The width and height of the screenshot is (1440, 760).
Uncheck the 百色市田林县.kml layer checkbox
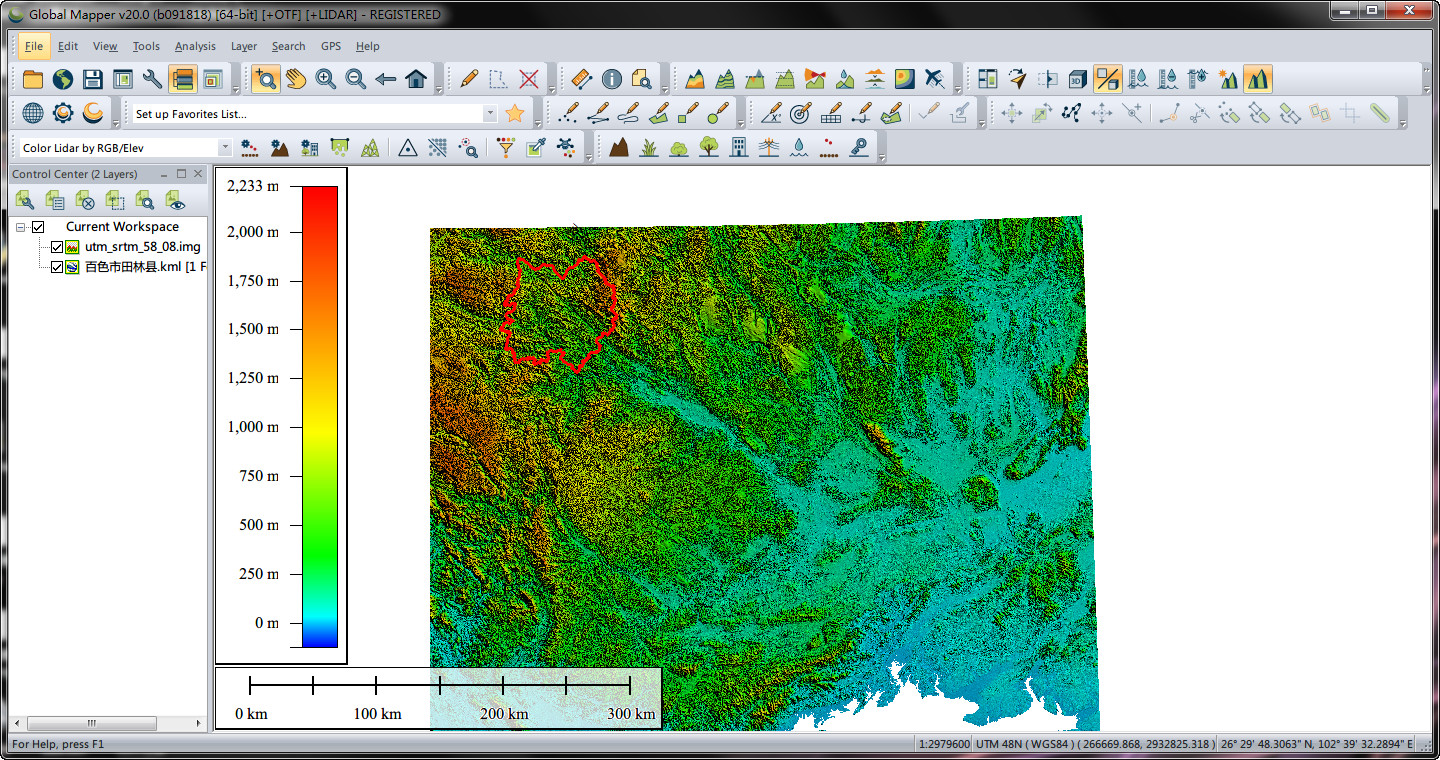57,267
